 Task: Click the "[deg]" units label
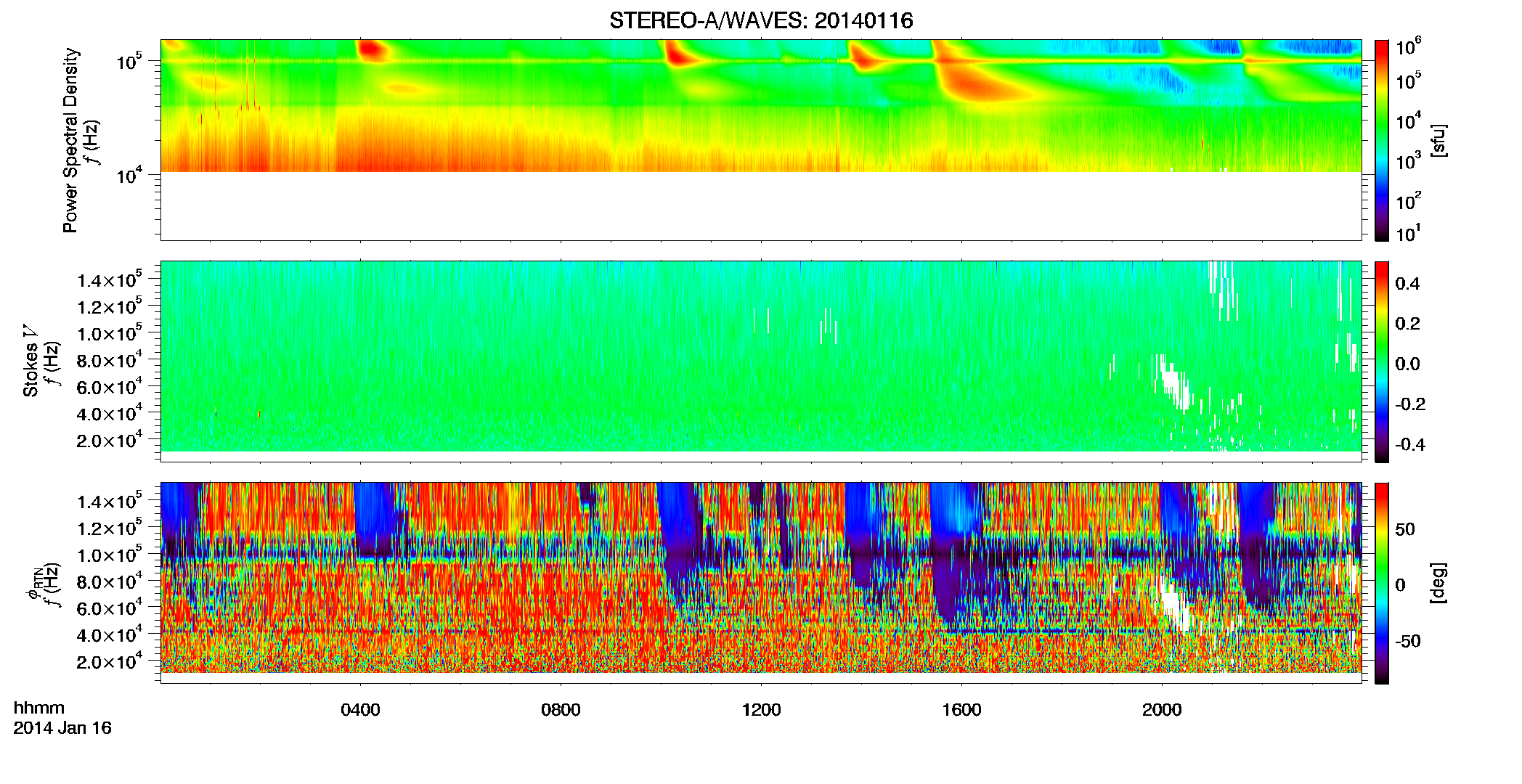[1438, 583]
